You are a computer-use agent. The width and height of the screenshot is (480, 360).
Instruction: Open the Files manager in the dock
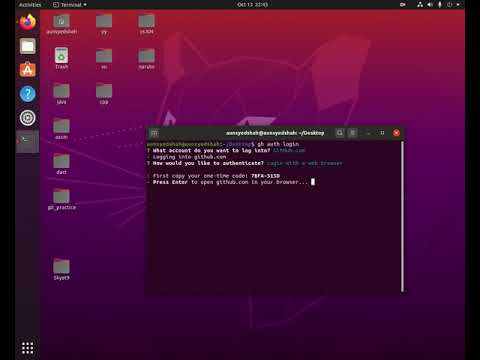(x=28, y=46)
